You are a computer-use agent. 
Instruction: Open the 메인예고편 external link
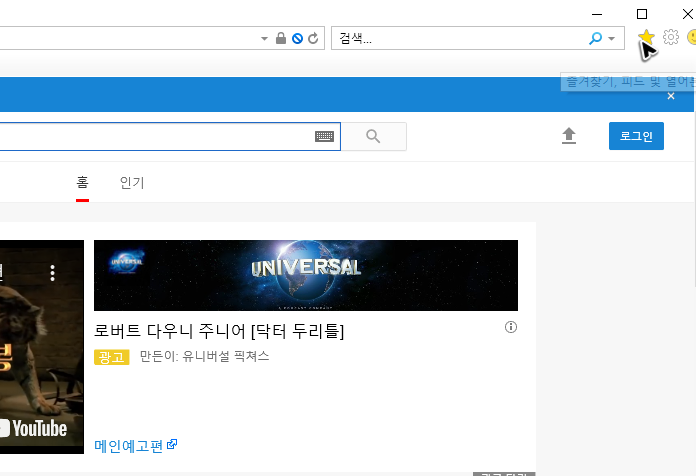coord(135,445)
